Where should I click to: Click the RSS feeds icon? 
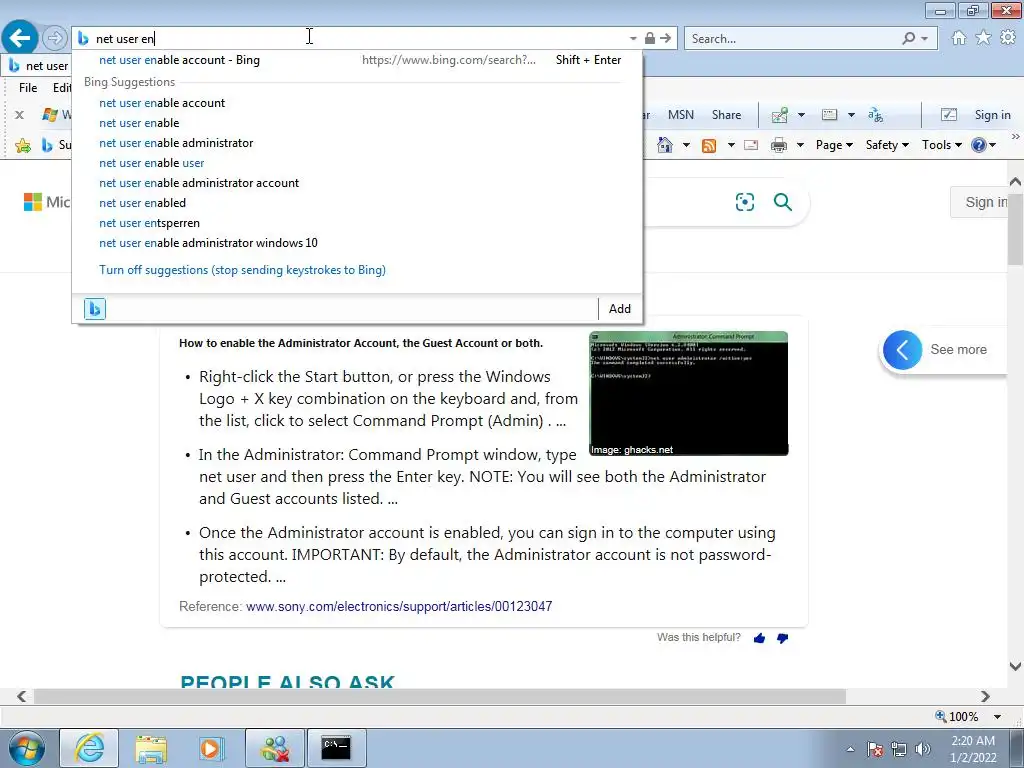coord(709,145)
